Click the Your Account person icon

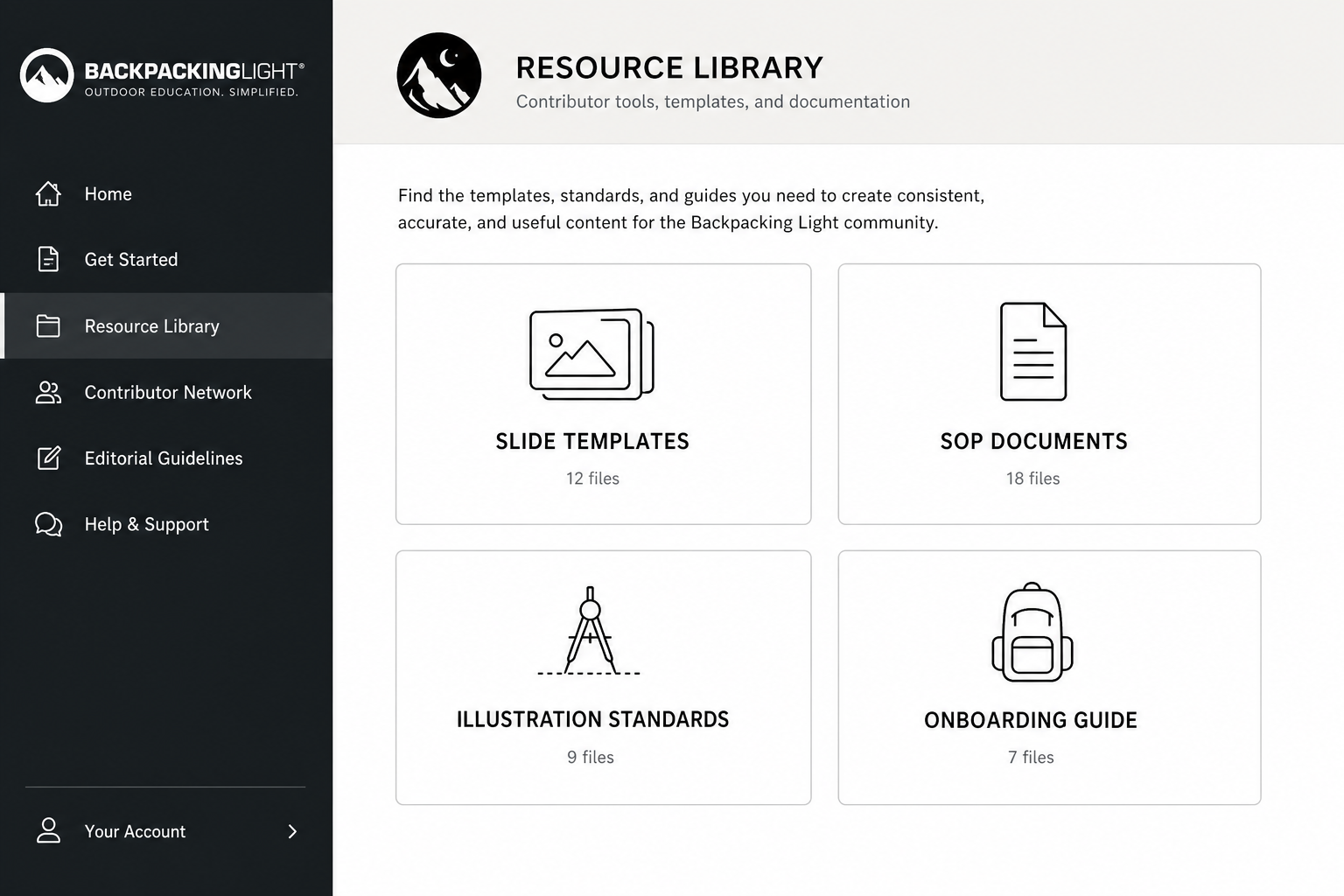[x=48, y=830]
